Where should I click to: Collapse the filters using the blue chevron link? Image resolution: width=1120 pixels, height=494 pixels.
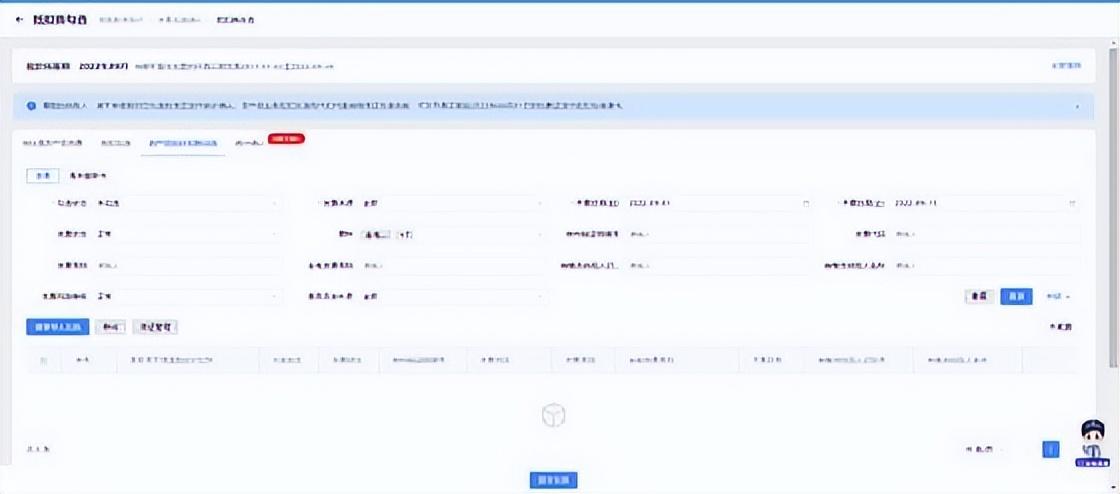1058,296
